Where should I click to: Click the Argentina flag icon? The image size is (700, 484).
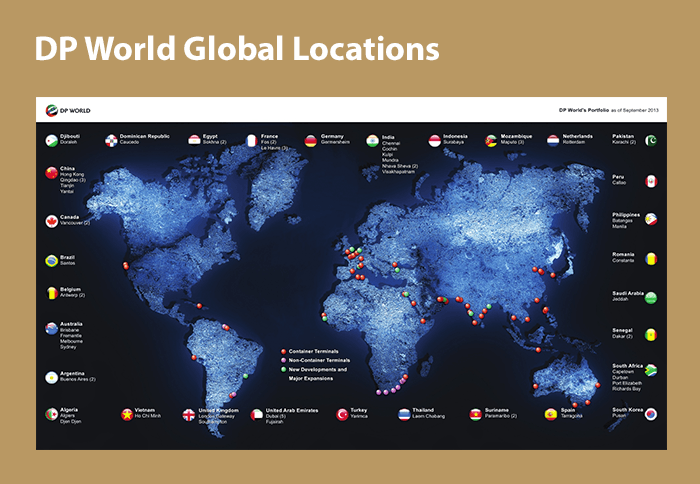coord(52,378)
